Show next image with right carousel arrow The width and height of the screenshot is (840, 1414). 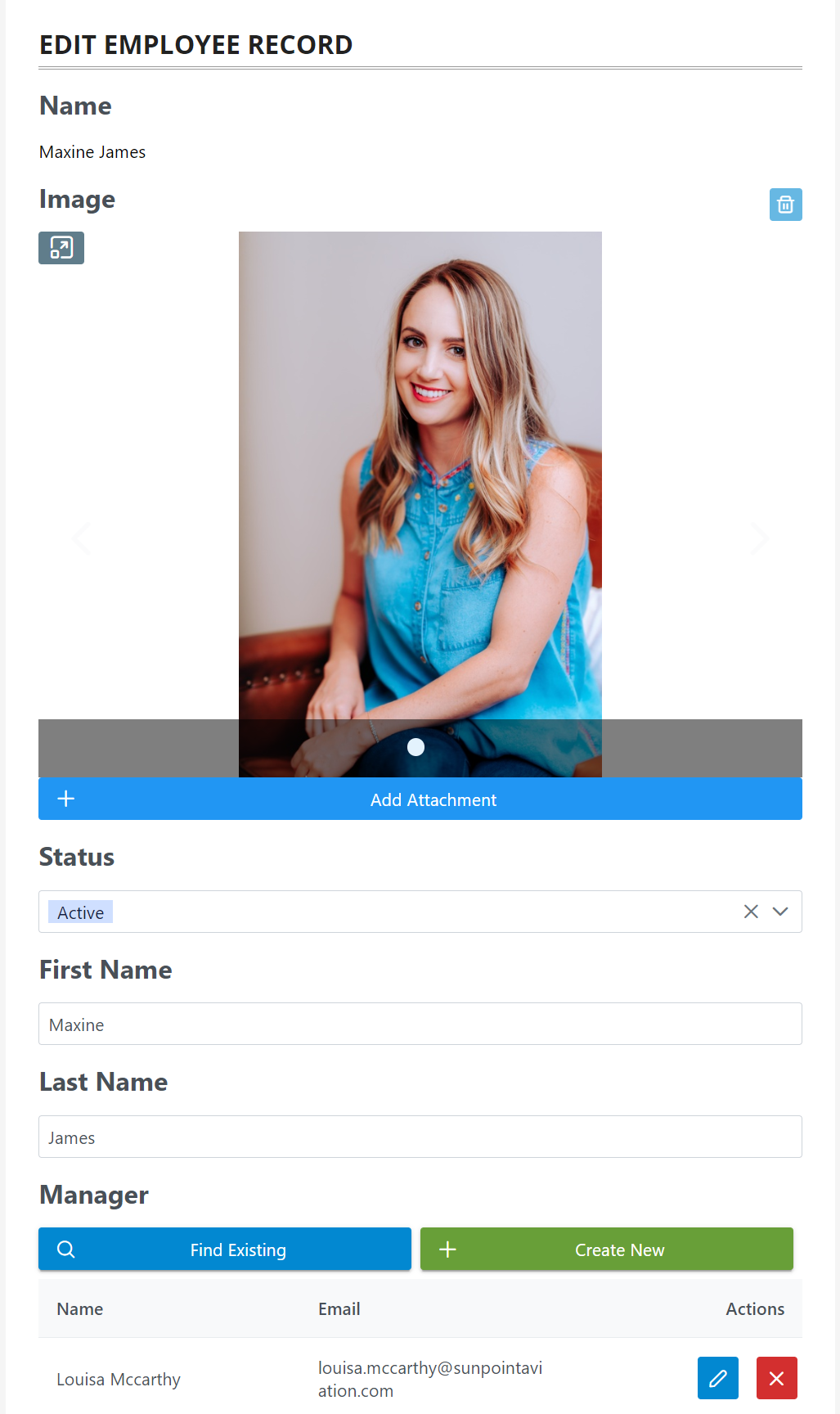[x=760, y=538]
